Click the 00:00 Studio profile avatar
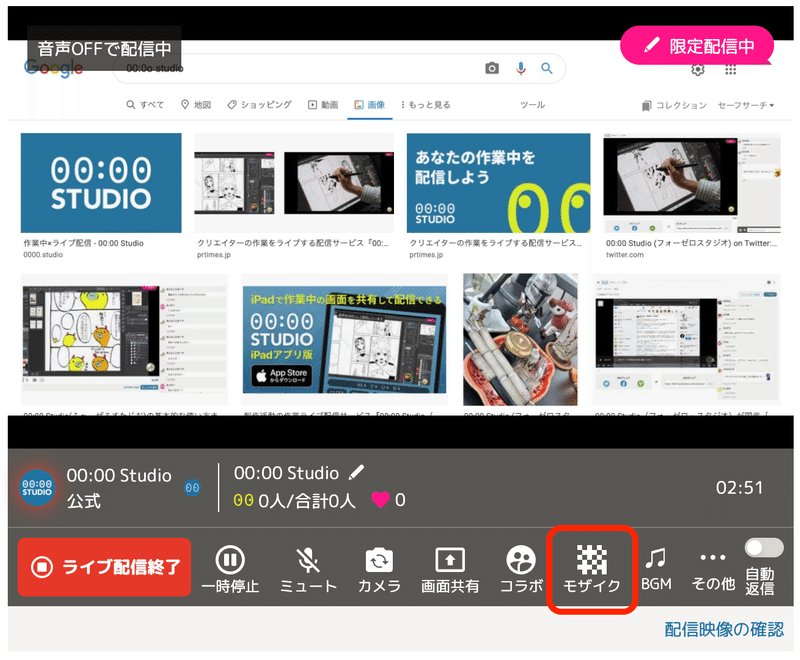Viewport: 800px width, 660px height. [37, 488]
